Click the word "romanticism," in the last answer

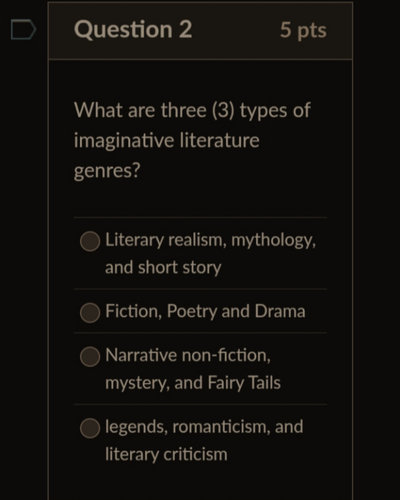point(221,427)
